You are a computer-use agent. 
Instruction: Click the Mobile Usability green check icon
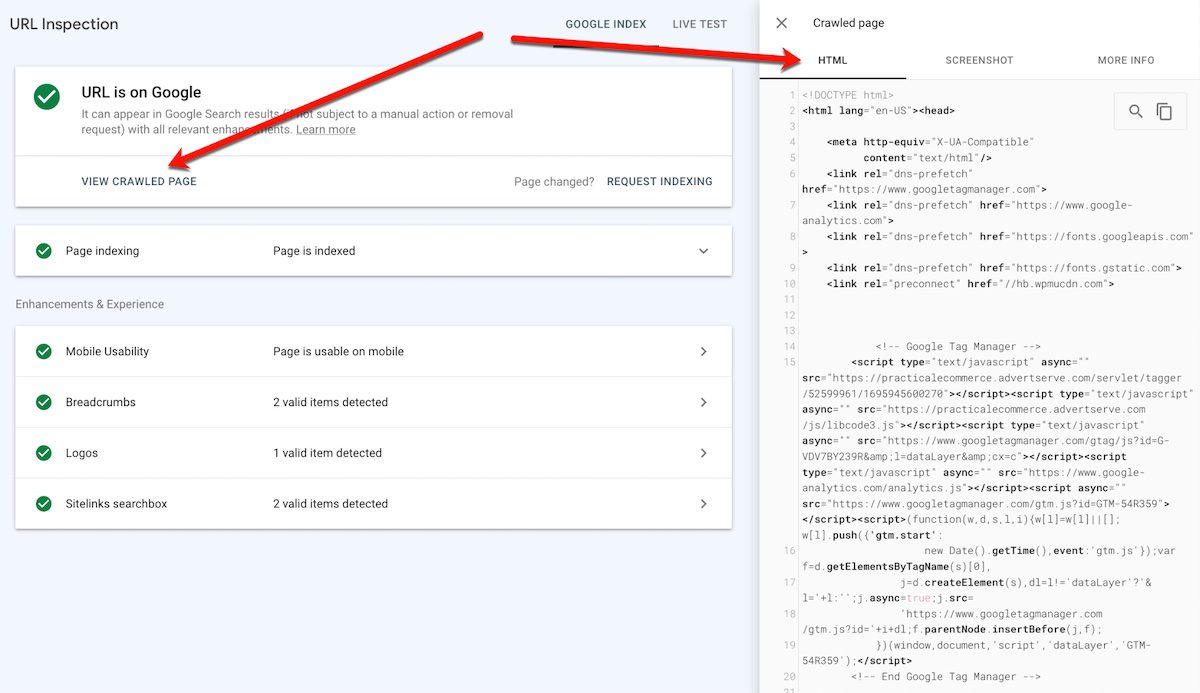coord(43,351)
